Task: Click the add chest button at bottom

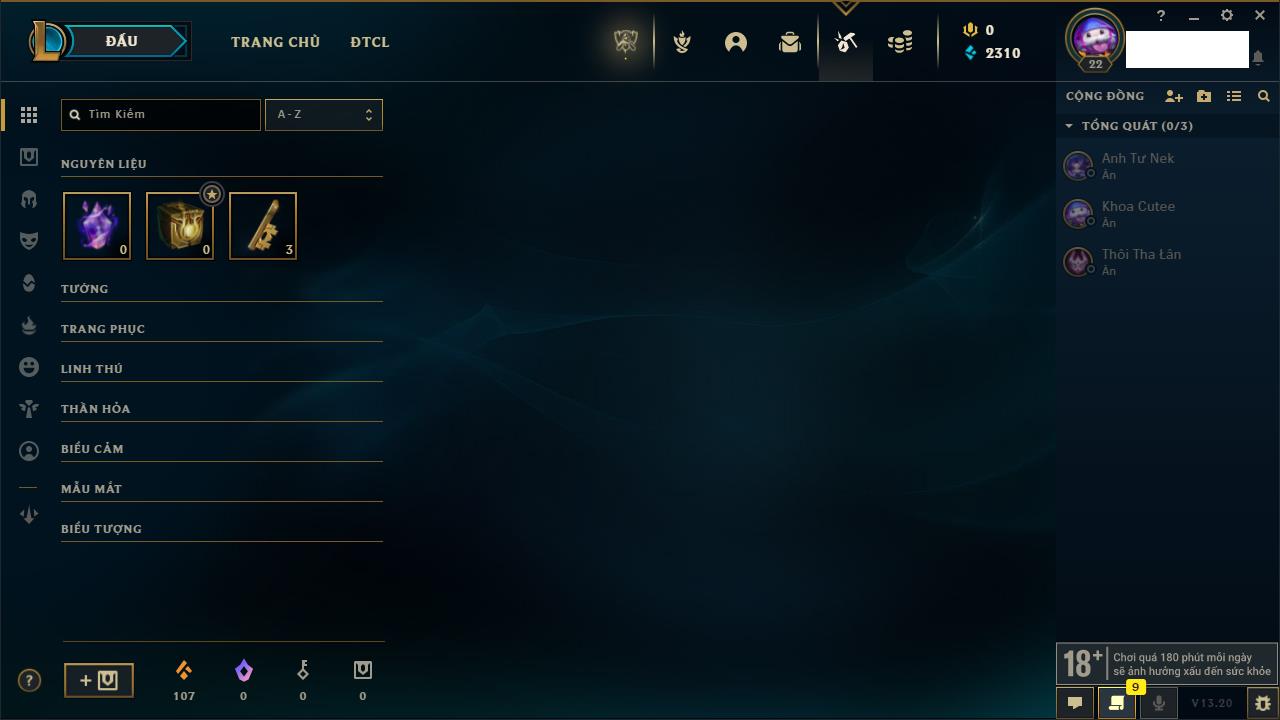Action: tap(99, 681)
